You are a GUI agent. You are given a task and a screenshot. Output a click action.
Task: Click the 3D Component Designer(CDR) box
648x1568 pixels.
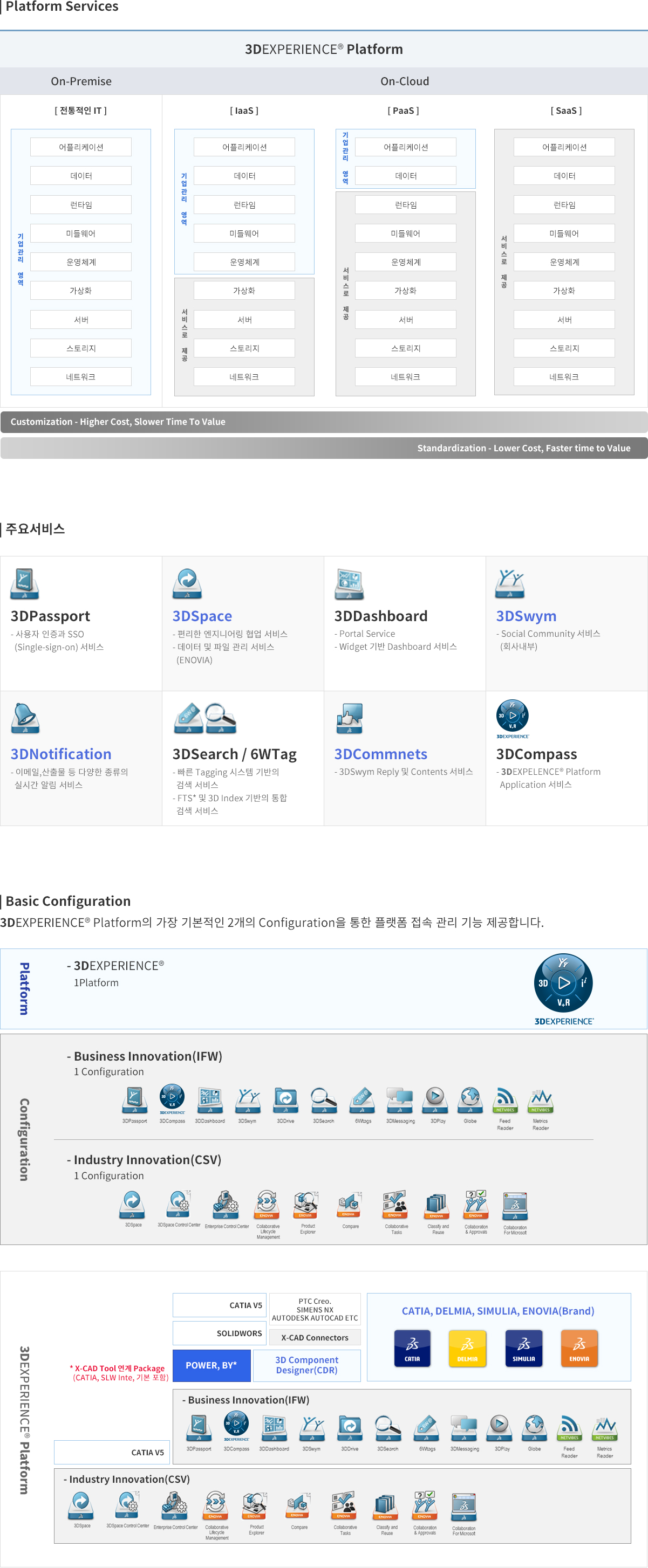click(307, 1365)
